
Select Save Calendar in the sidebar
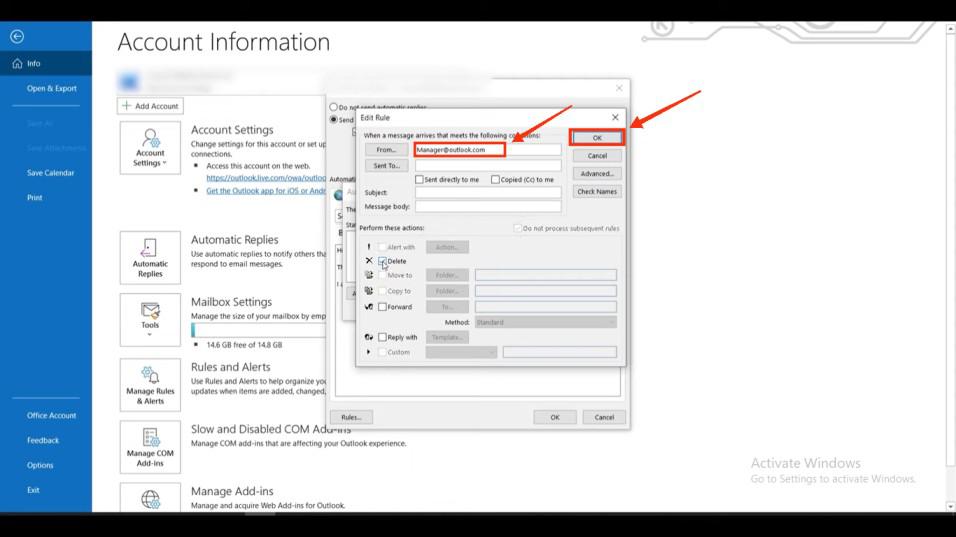point(50,173)
